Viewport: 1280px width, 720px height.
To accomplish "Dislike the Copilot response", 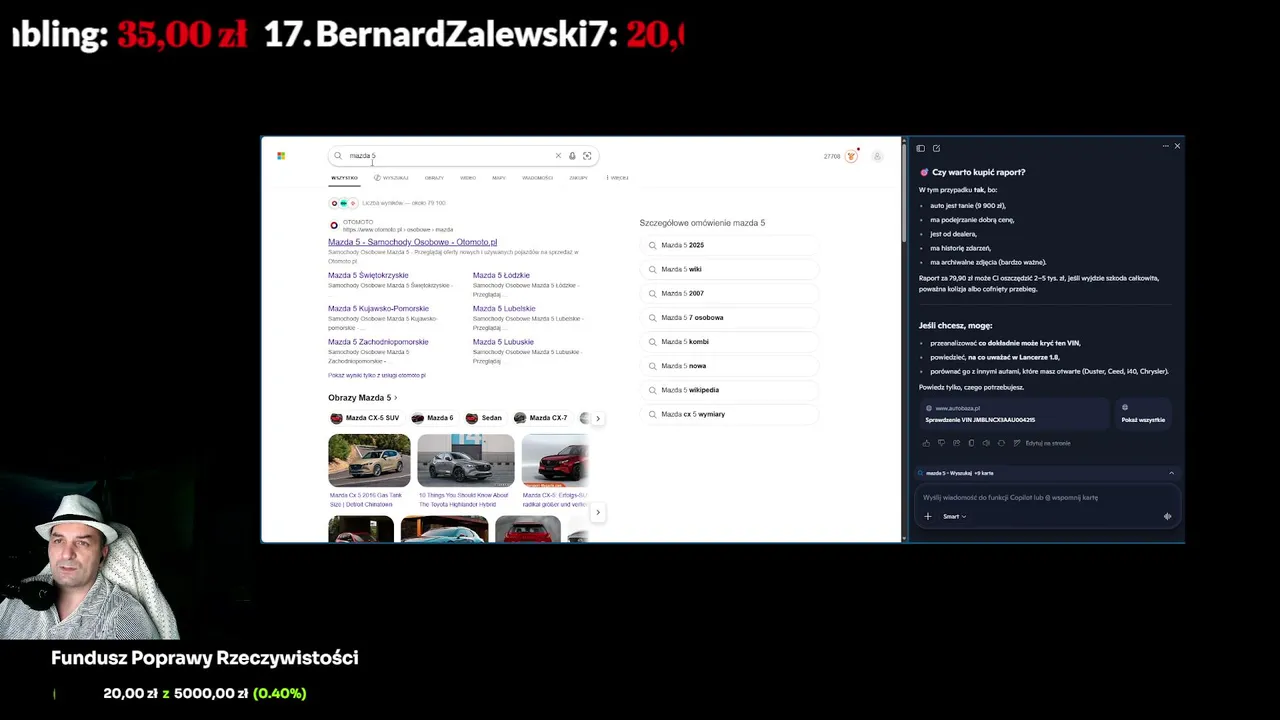I will [941, 443].
